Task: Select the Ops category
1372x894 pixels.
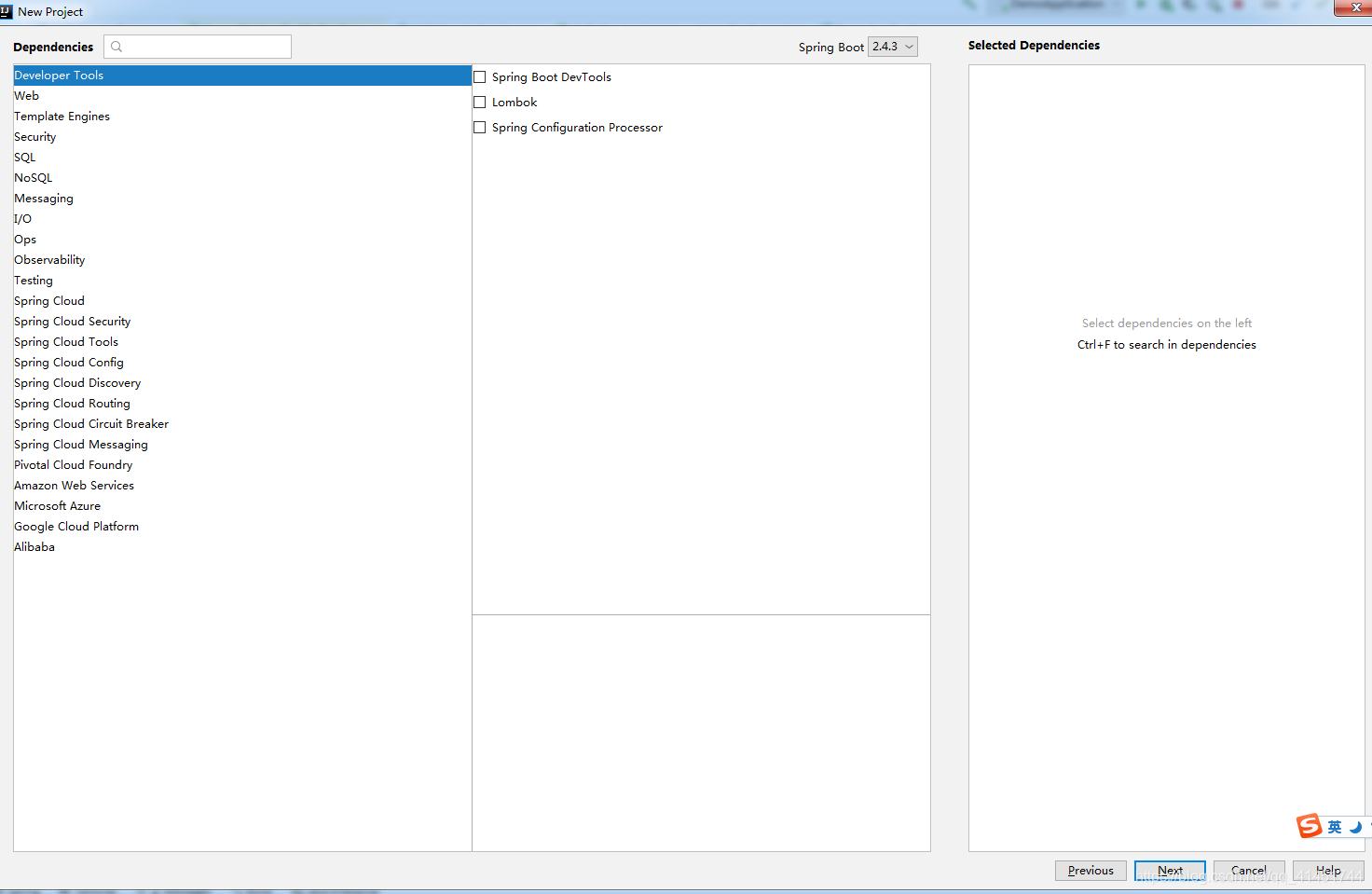Action: pos(242,240)
